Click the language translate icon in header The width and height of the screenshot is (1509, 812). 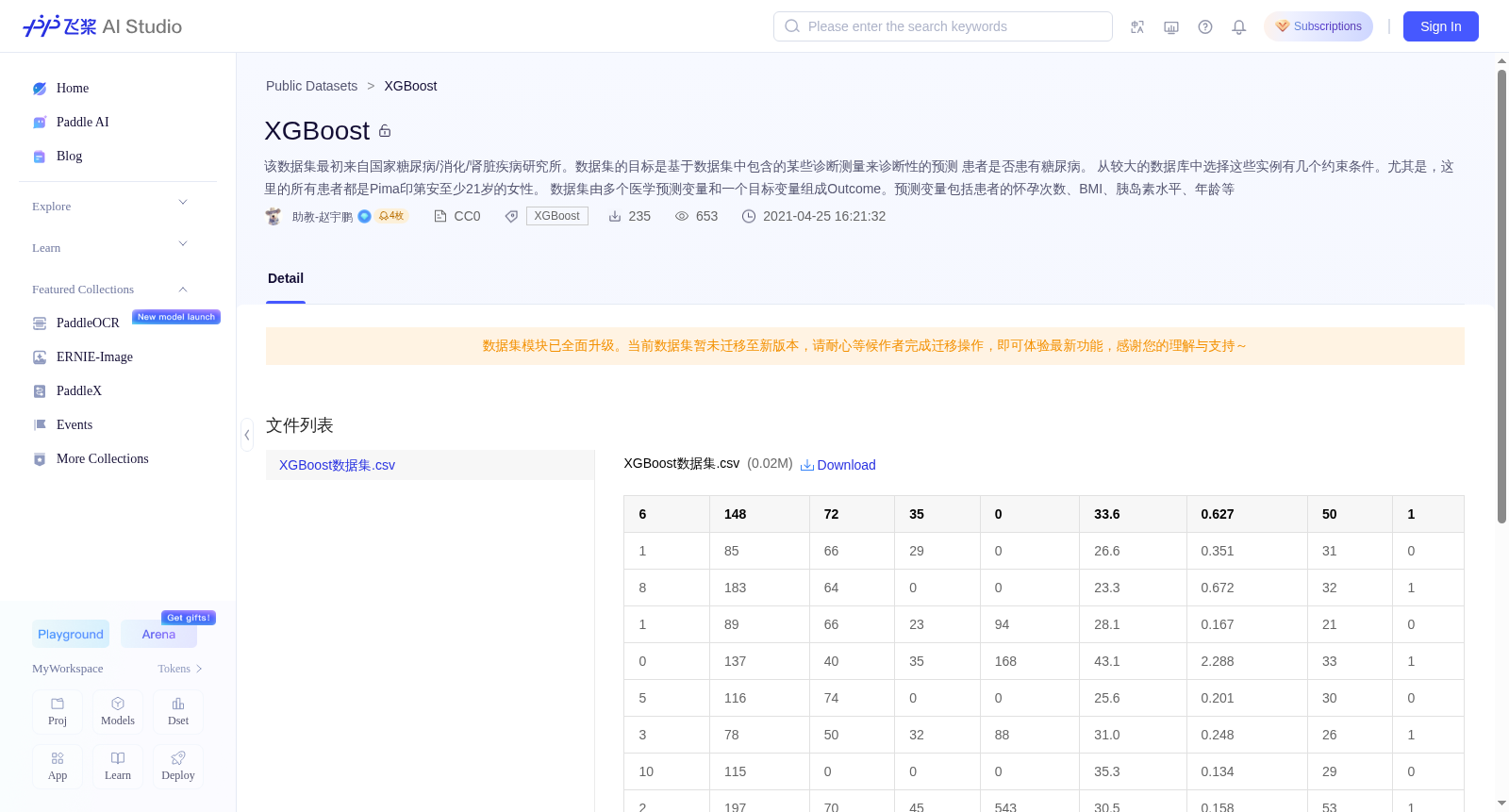coord(1137,26)
